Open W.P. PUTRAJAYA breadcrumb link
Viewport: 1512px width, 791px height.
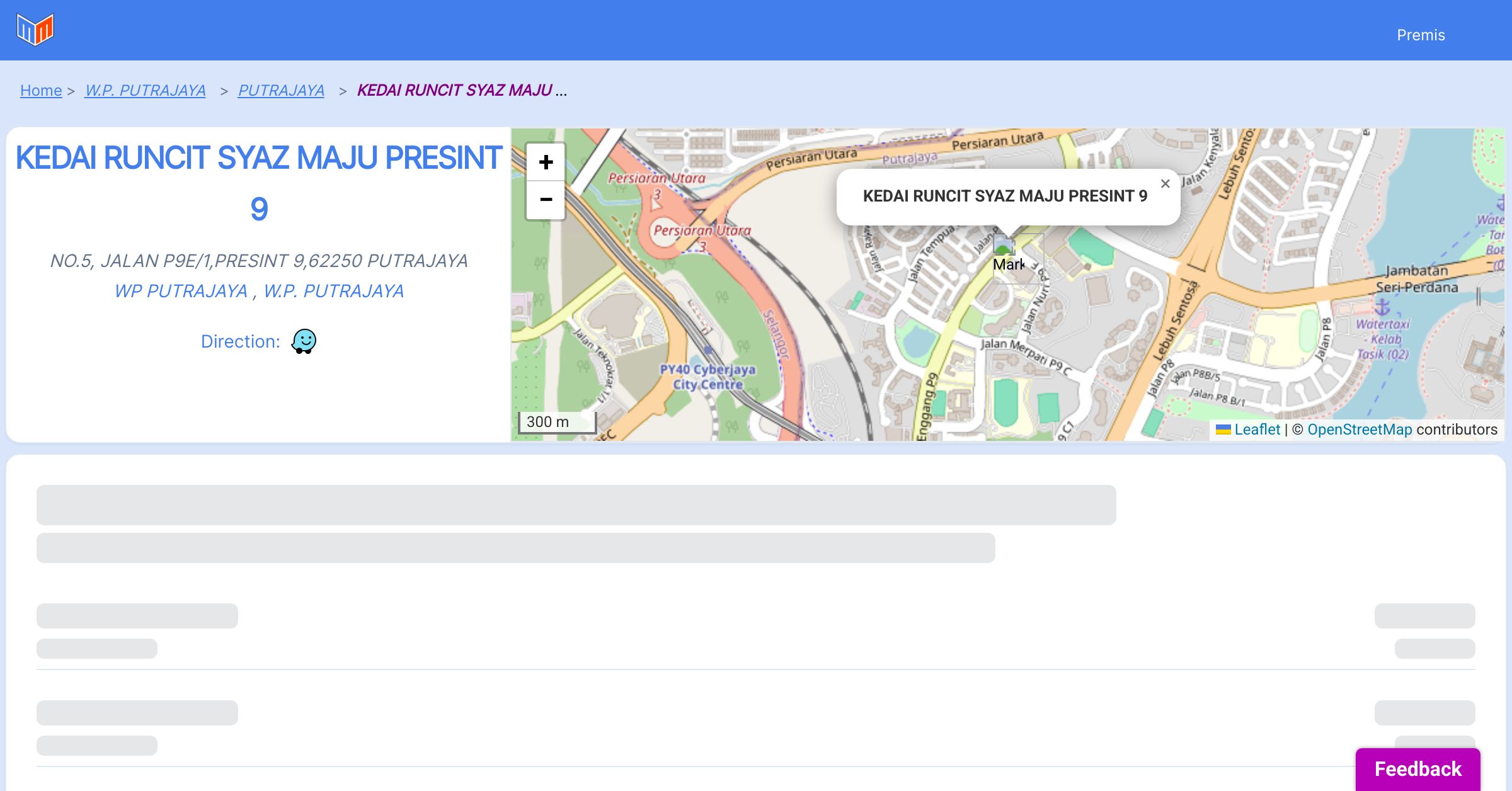[x=145, y=91]
